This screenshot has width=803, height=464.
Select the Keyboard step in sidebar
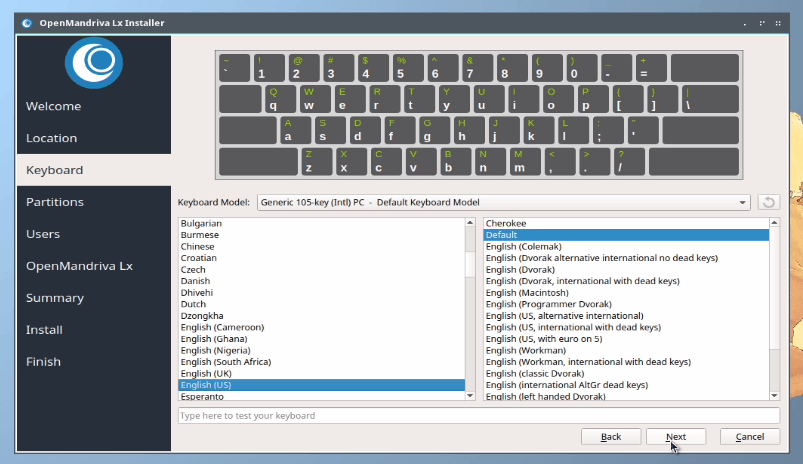pyautogui.click(x=94, y=170)
